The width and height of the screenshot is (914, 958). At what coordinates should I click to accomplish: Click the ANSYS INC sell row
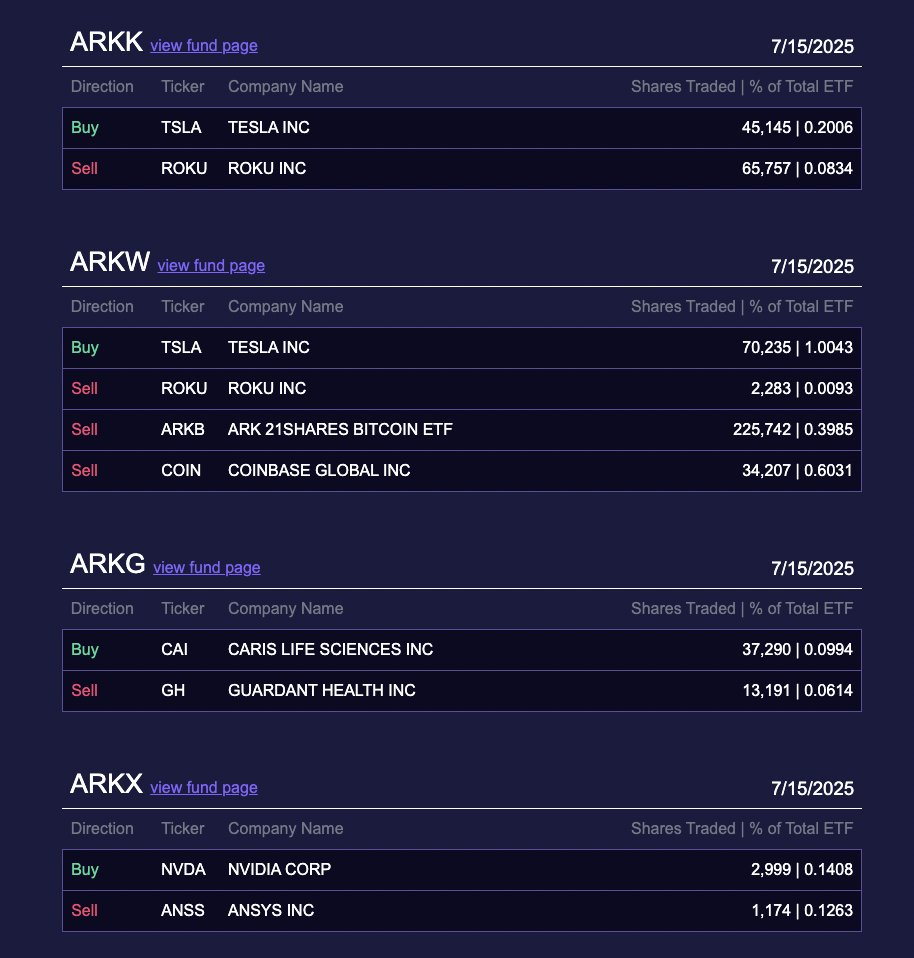click(x=462, y=910)
